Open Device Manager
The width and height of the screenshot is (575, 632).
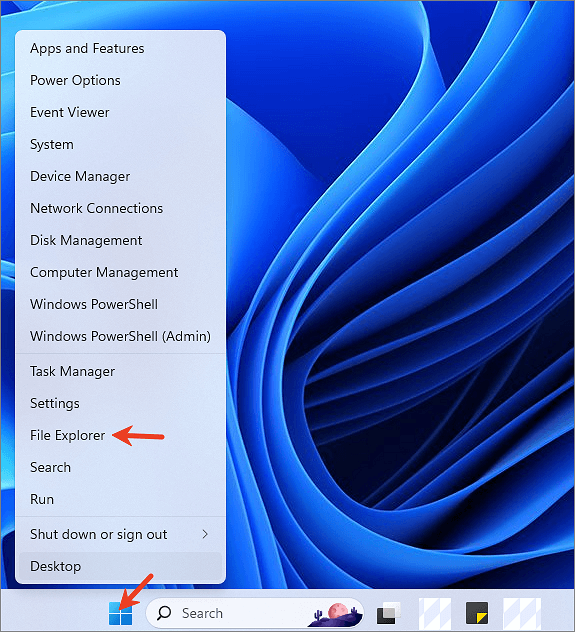click(120, 176)
